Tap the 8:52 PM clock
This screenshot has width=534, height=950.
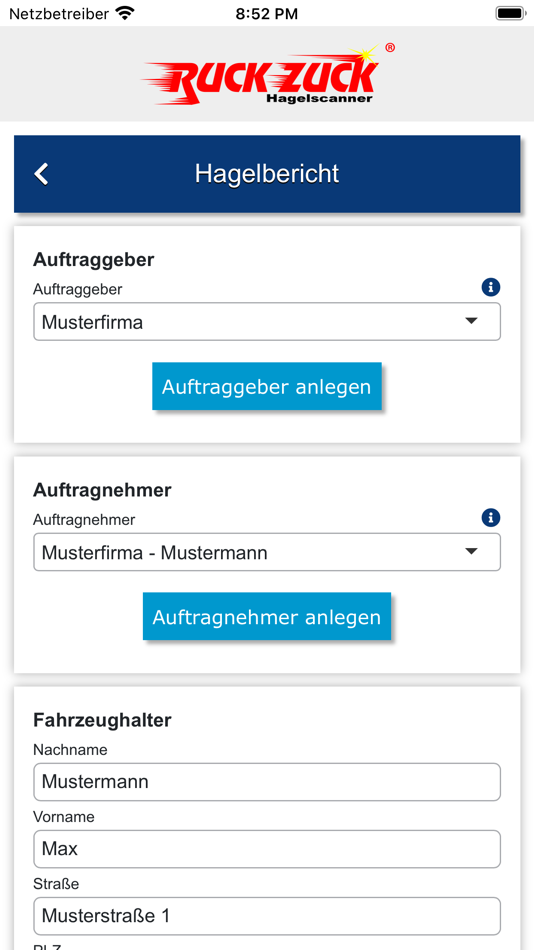[x=267, y=14]
